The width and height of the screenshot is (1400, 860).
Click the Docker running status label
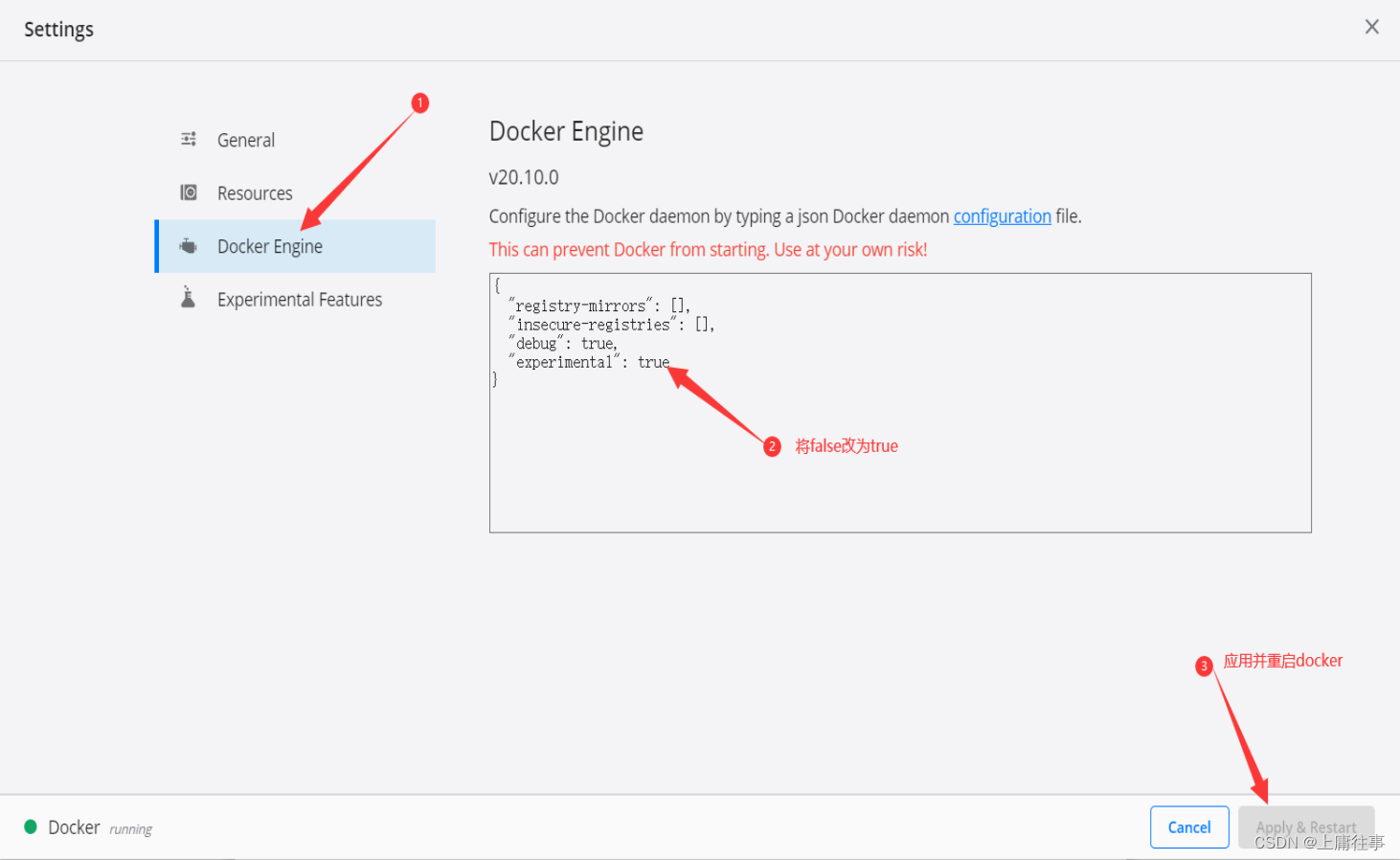click(x=101, y=827)
